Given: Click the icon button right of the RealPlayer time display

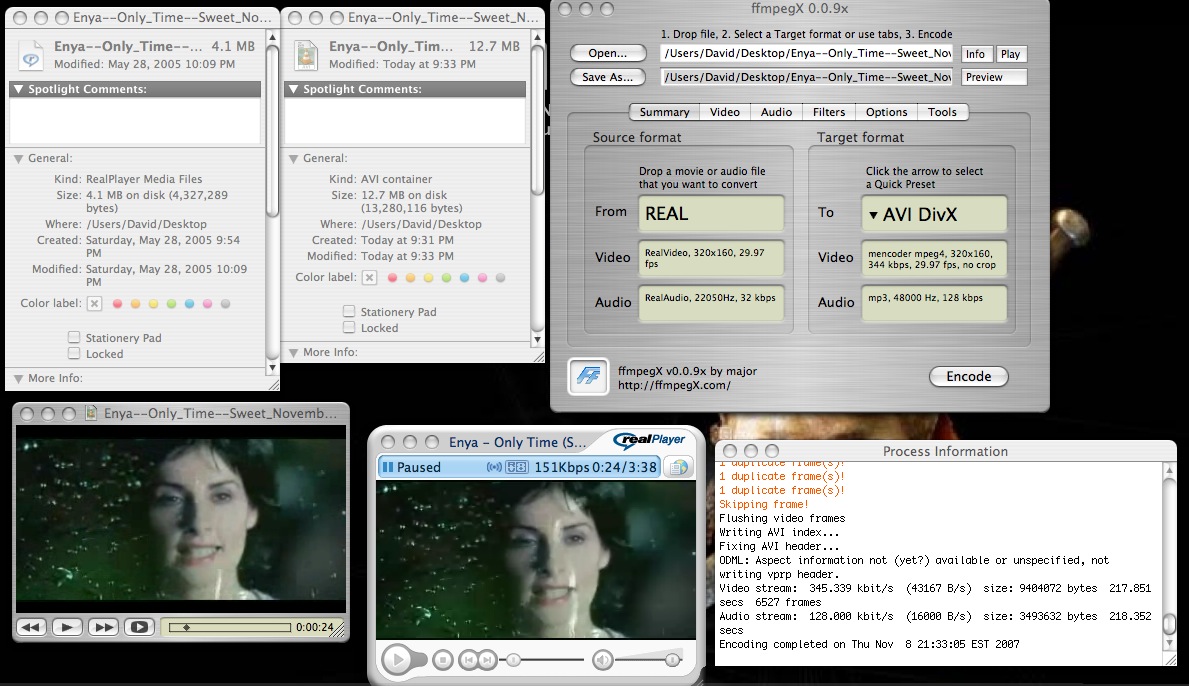Looking at the screenshot, I should pos(679,467).
